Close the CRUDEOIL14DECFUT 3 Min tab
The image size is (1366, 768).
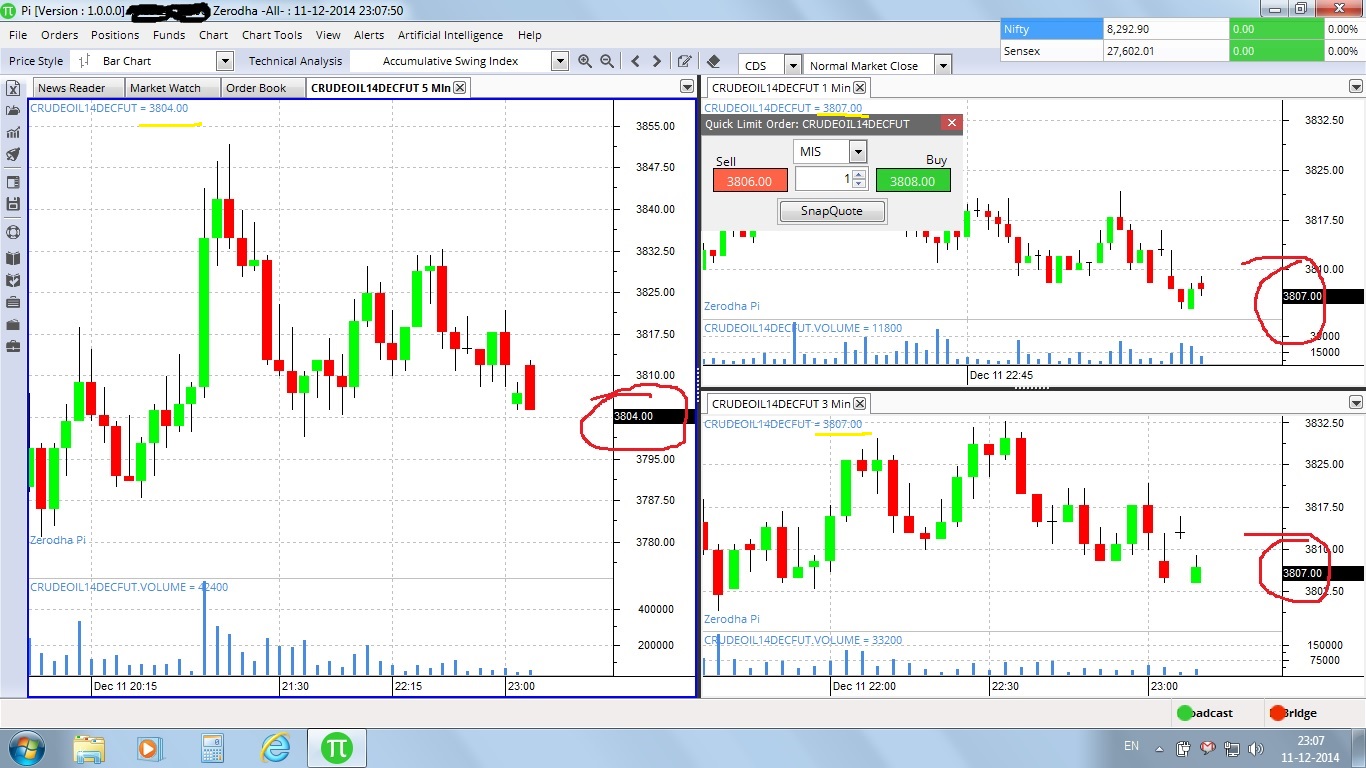tap(860, 403)
